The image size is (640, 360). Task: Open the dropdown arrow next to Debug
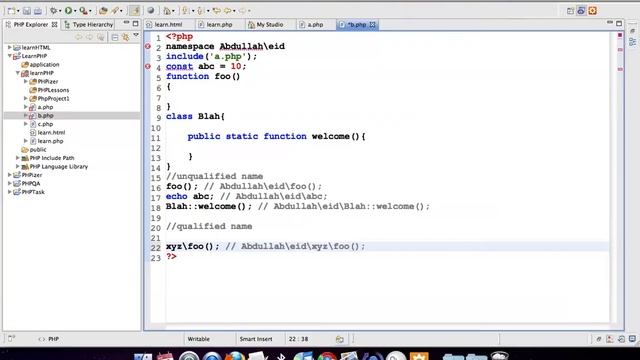(x=60, y=11)
